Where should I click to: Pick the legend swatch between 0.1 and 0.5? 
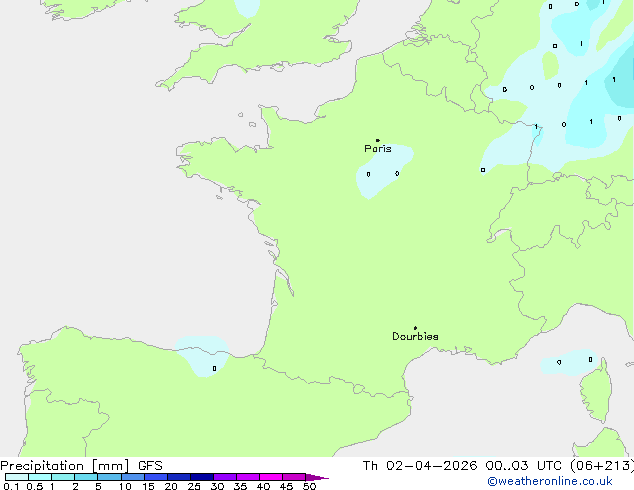(17, 477)
